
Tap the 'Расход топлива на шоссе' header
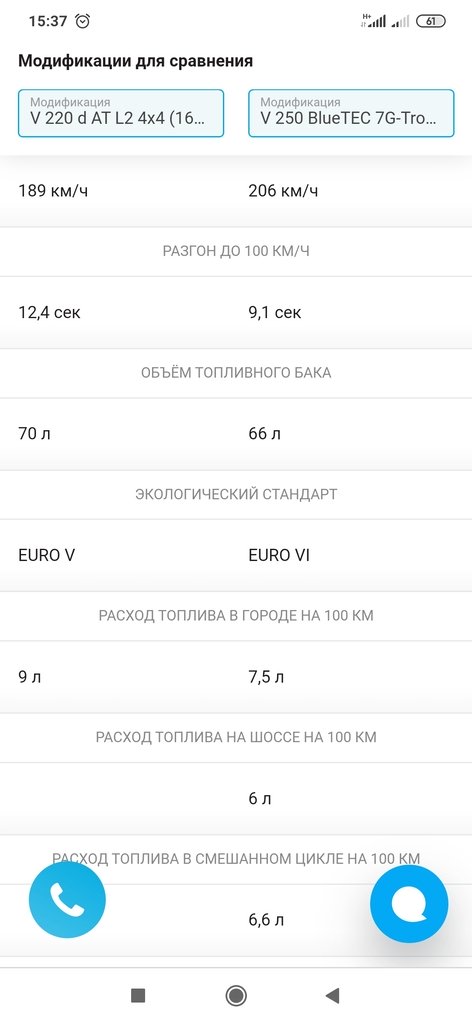[x=236, y=737]
